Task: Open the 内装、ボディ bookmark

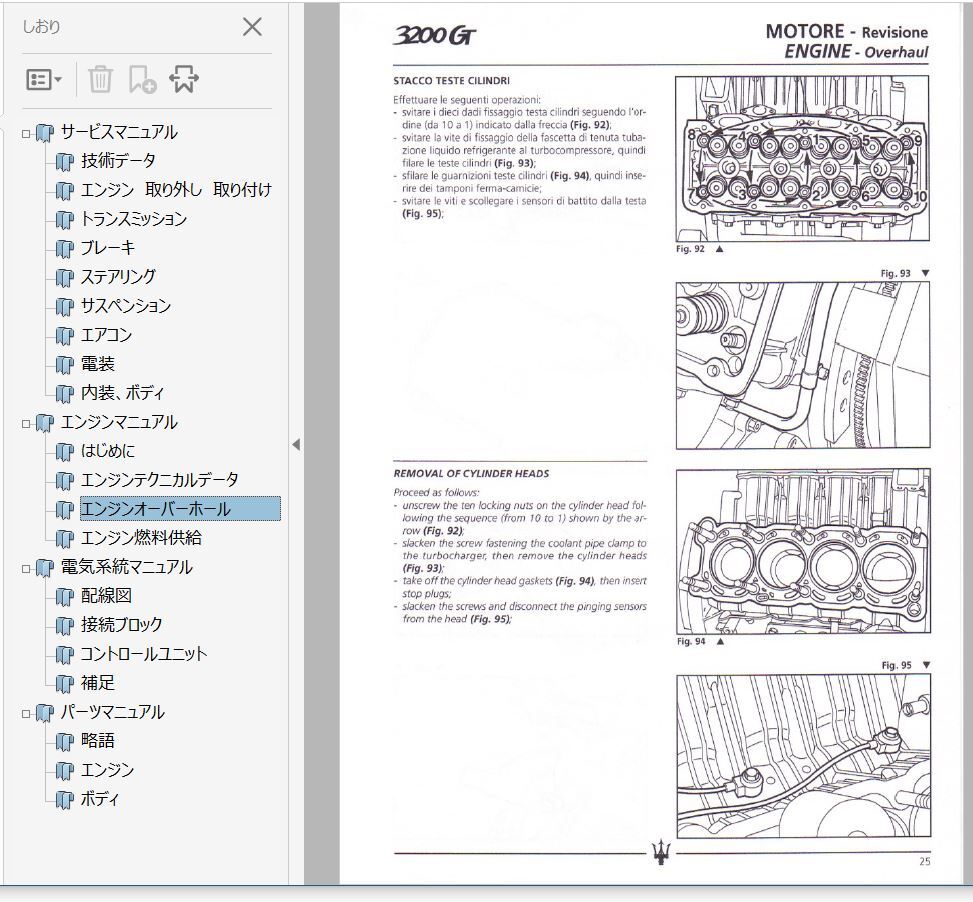Action: 123,393
